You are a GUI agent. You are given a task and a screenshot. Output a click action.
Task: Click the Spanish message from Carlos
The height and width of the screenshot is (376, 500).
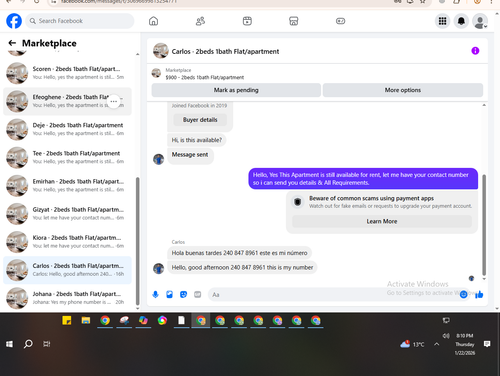tap(239, 253)
